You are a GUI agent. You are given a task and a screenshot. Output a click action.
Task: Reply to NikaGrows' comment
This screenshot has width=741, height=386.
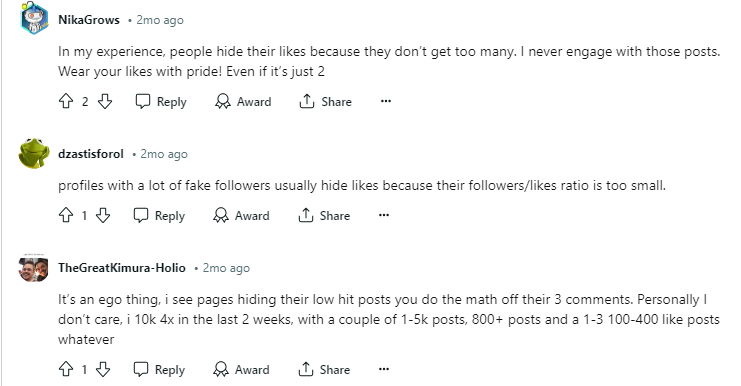coord(161,102)
